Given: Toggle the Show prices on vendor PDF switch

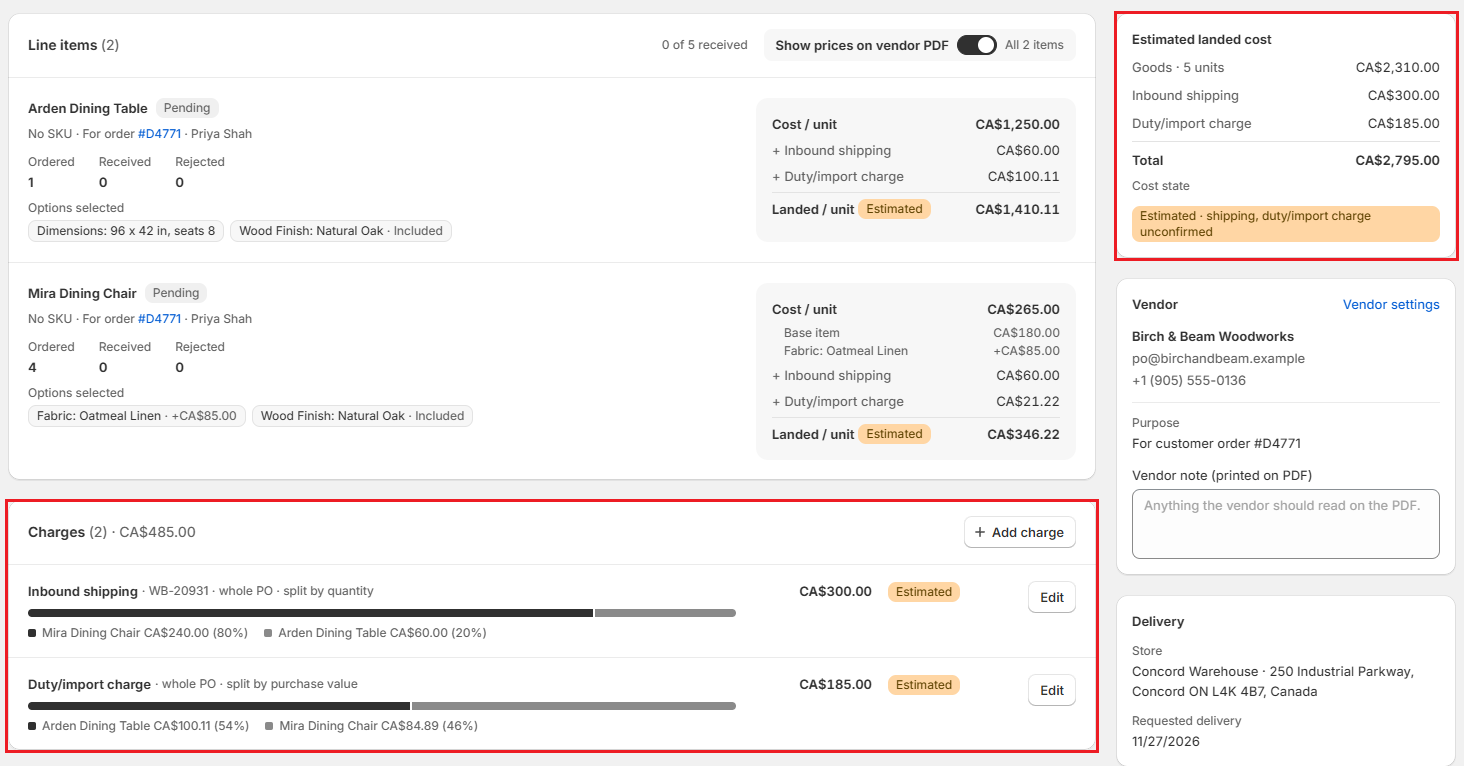Looking at the screenshot, I should 976,45.
